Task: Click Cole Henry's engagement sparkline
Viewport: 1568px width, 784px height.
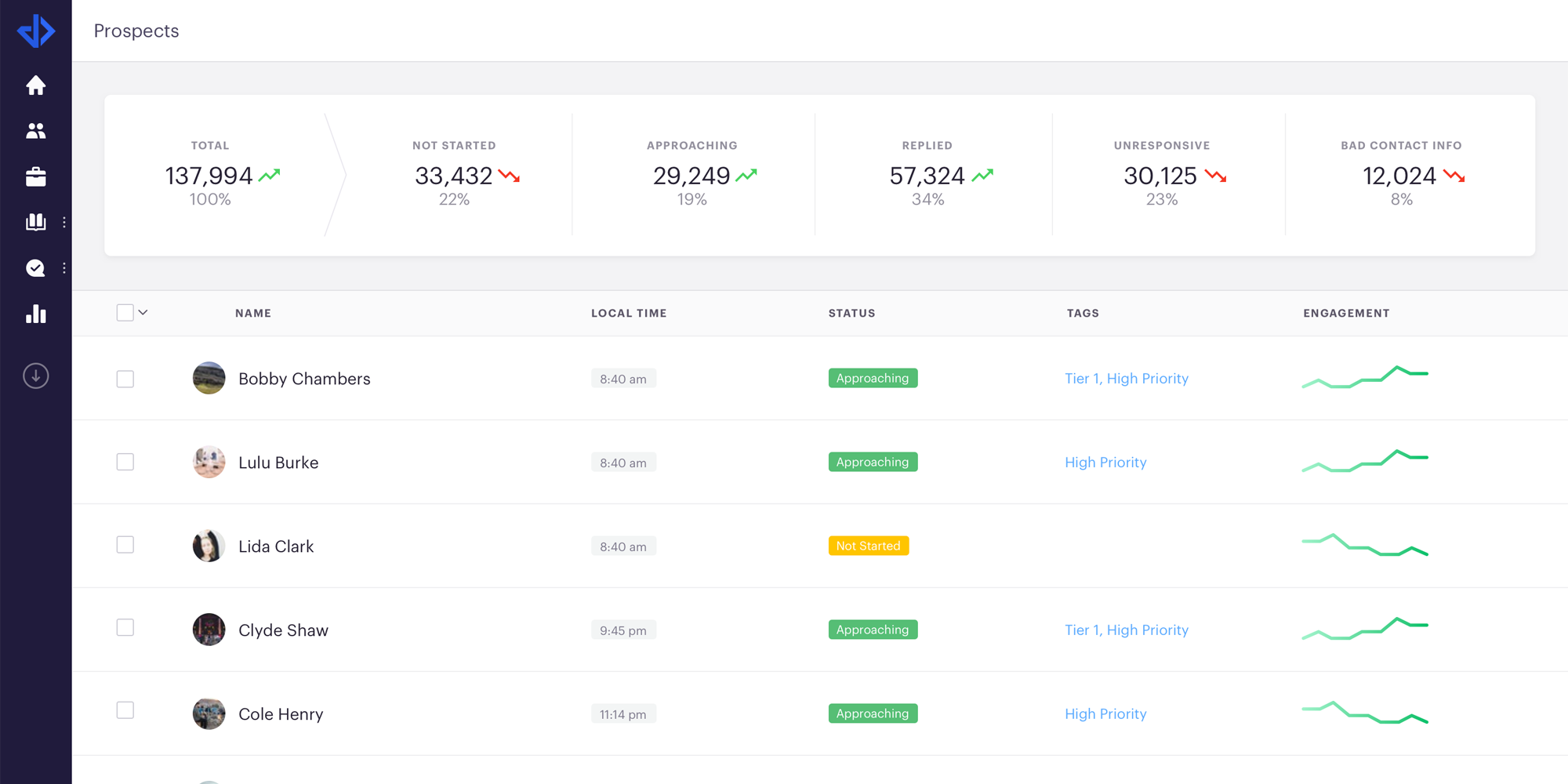Action: (x=1365, y=713)
